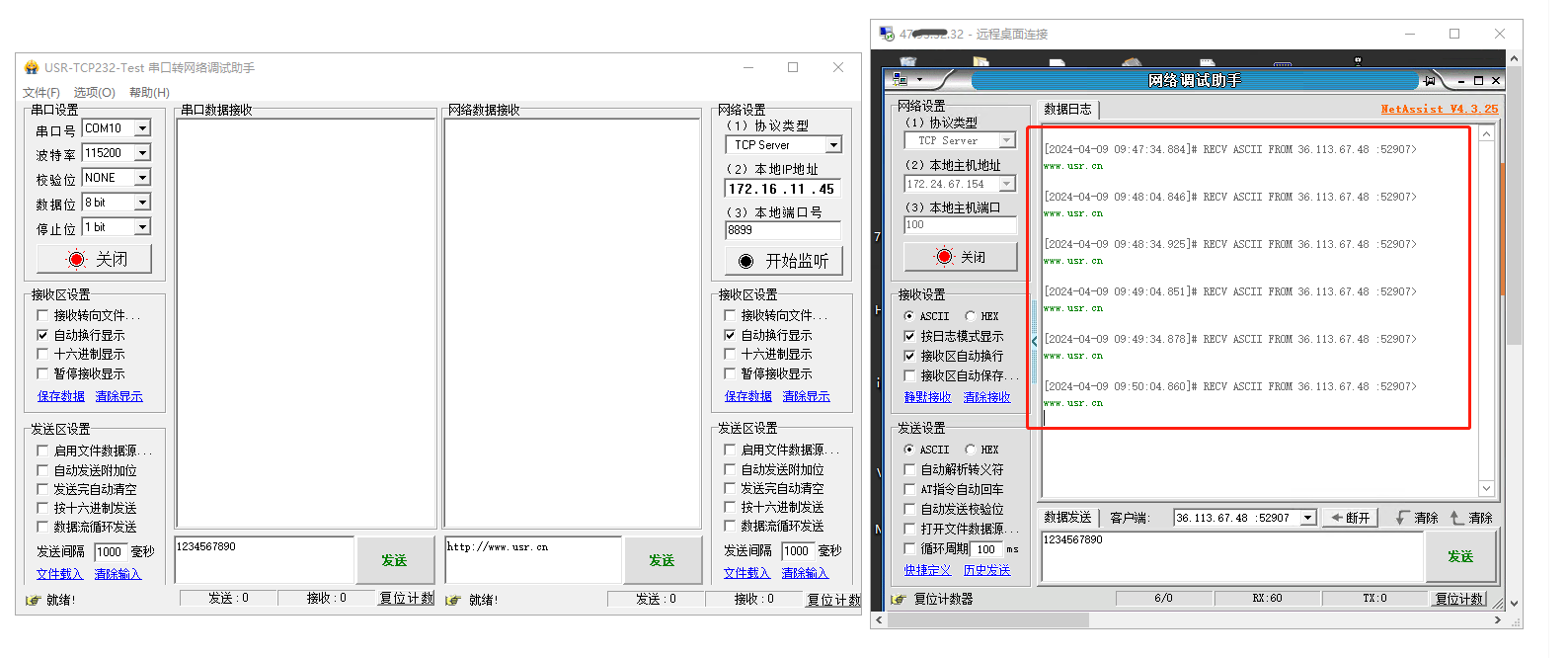This screenshot has width=1568, height=658.
Task: Click the remote desktop connection title icon
Action: (x=886, y=34)
